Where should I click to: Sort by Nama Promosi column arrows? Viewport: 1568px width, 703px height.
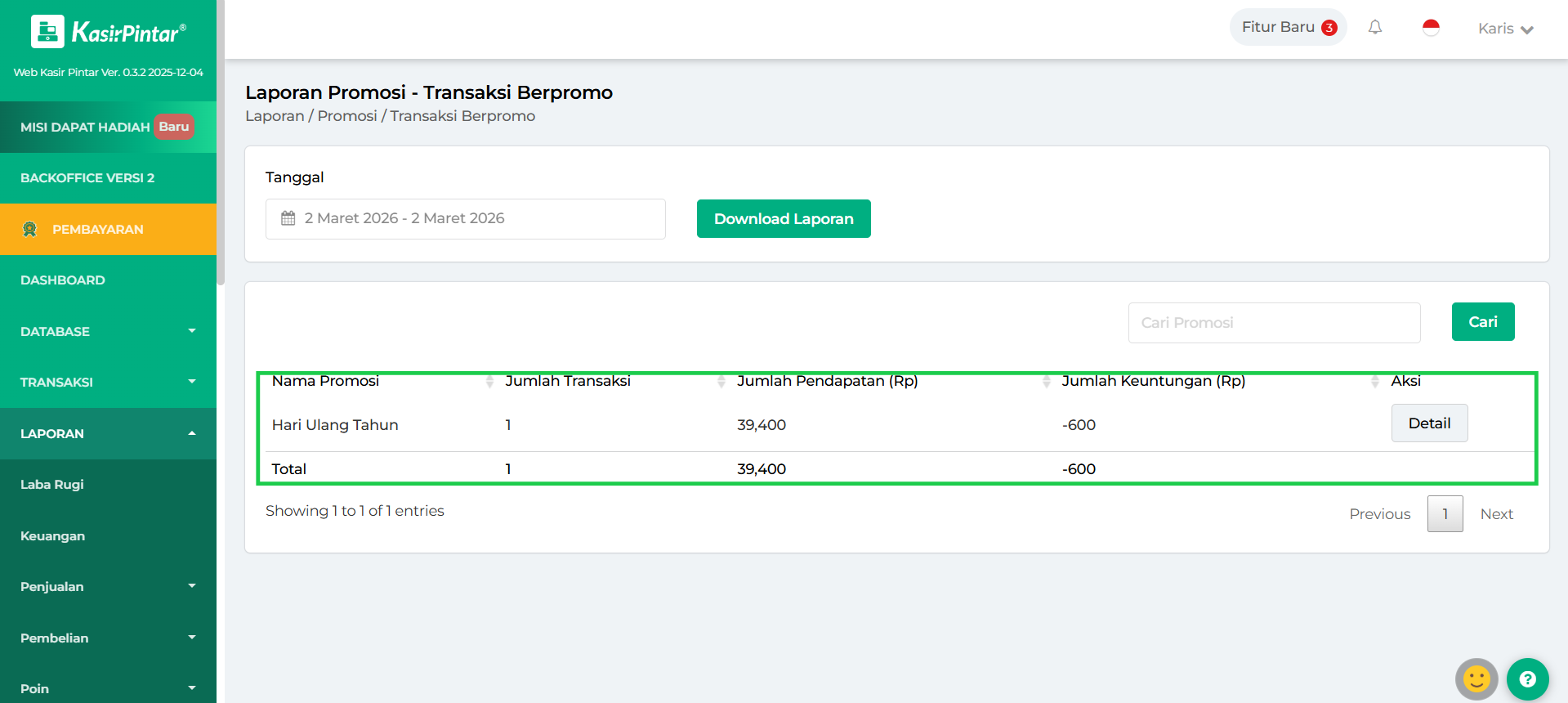click(x=489, y=382)
